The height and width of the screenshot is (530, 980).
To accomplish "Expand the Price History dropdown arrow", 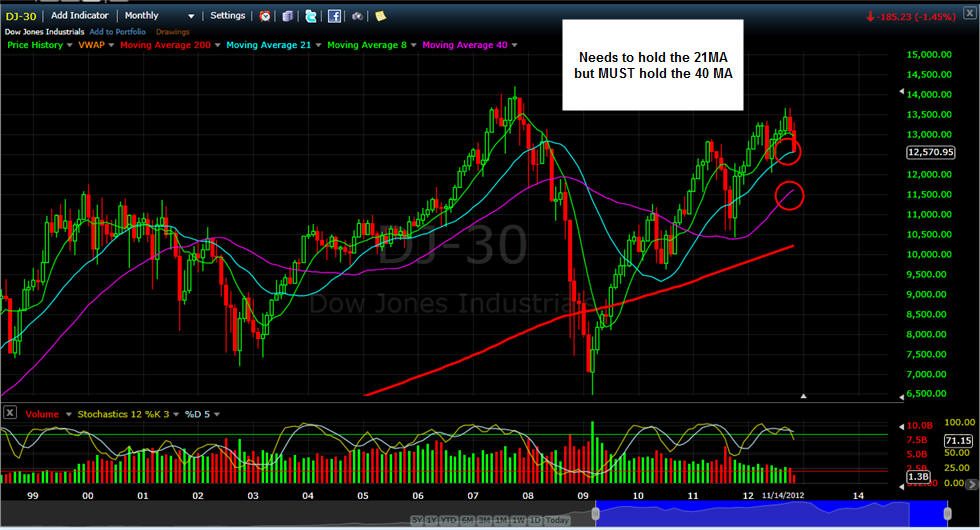I will tap(69, 45).
